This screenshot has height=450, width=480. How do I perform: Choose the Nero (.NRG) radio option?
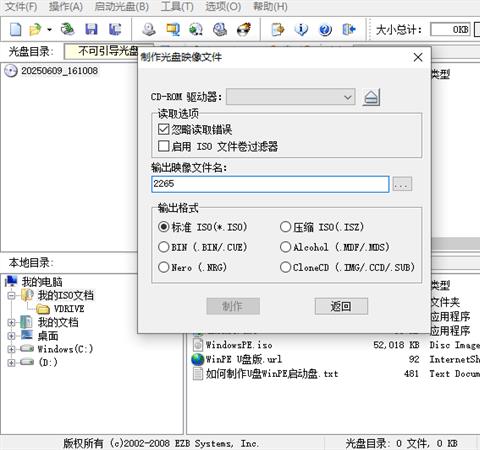click(163, 267)
